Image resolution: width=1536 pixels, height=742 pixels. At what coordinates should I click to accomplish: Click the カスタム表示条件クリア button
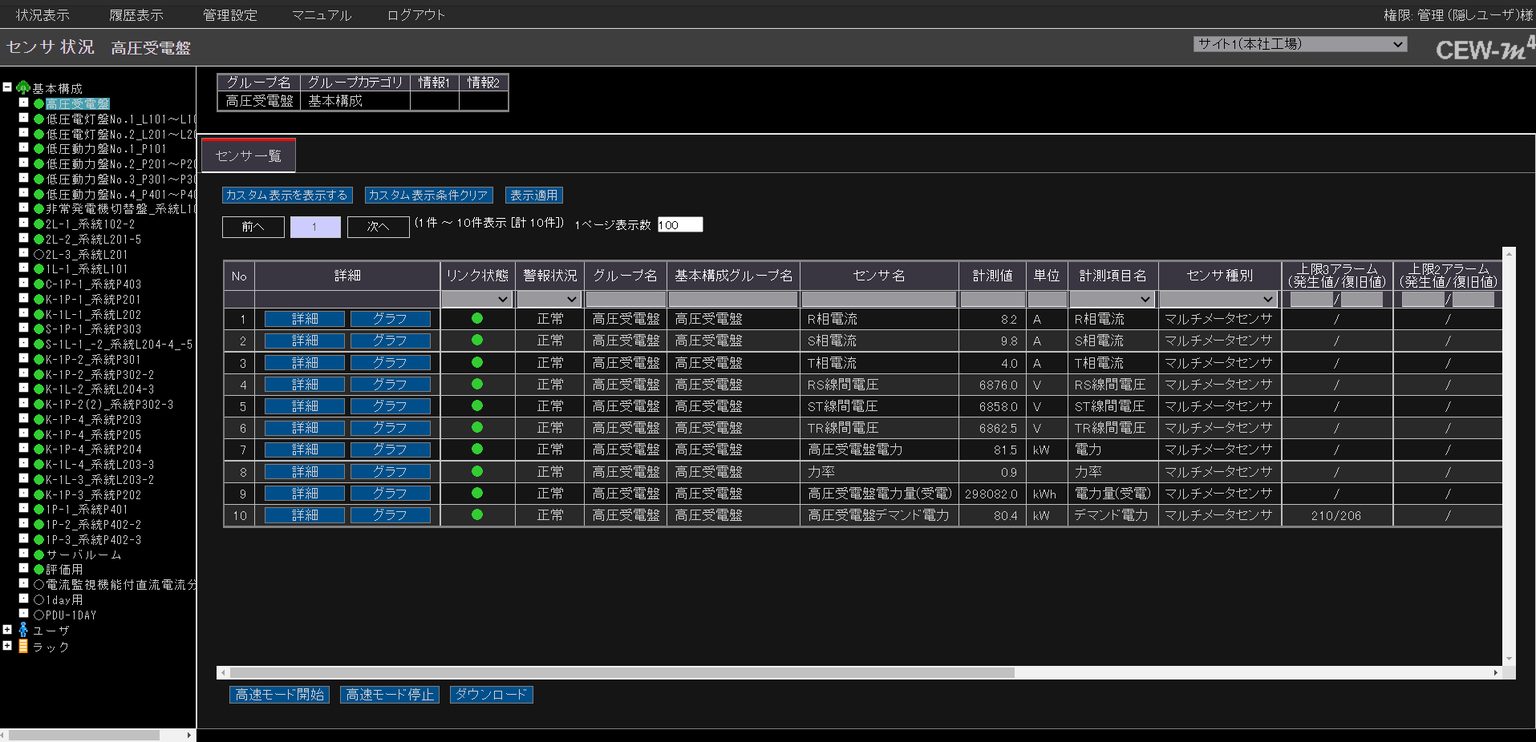pos(429,195)
